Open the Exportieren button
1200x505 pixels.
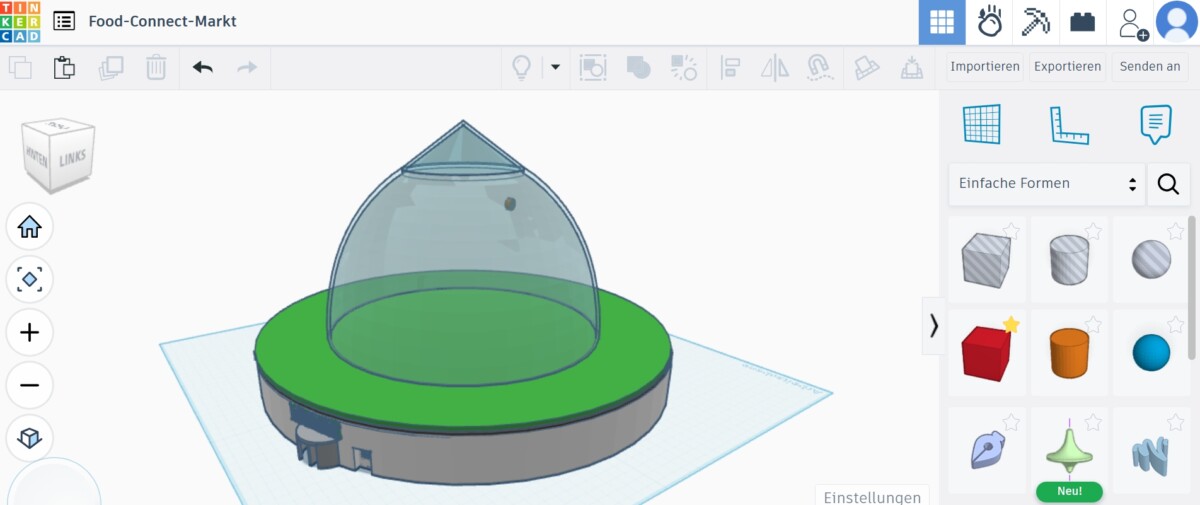point(1067,67)
